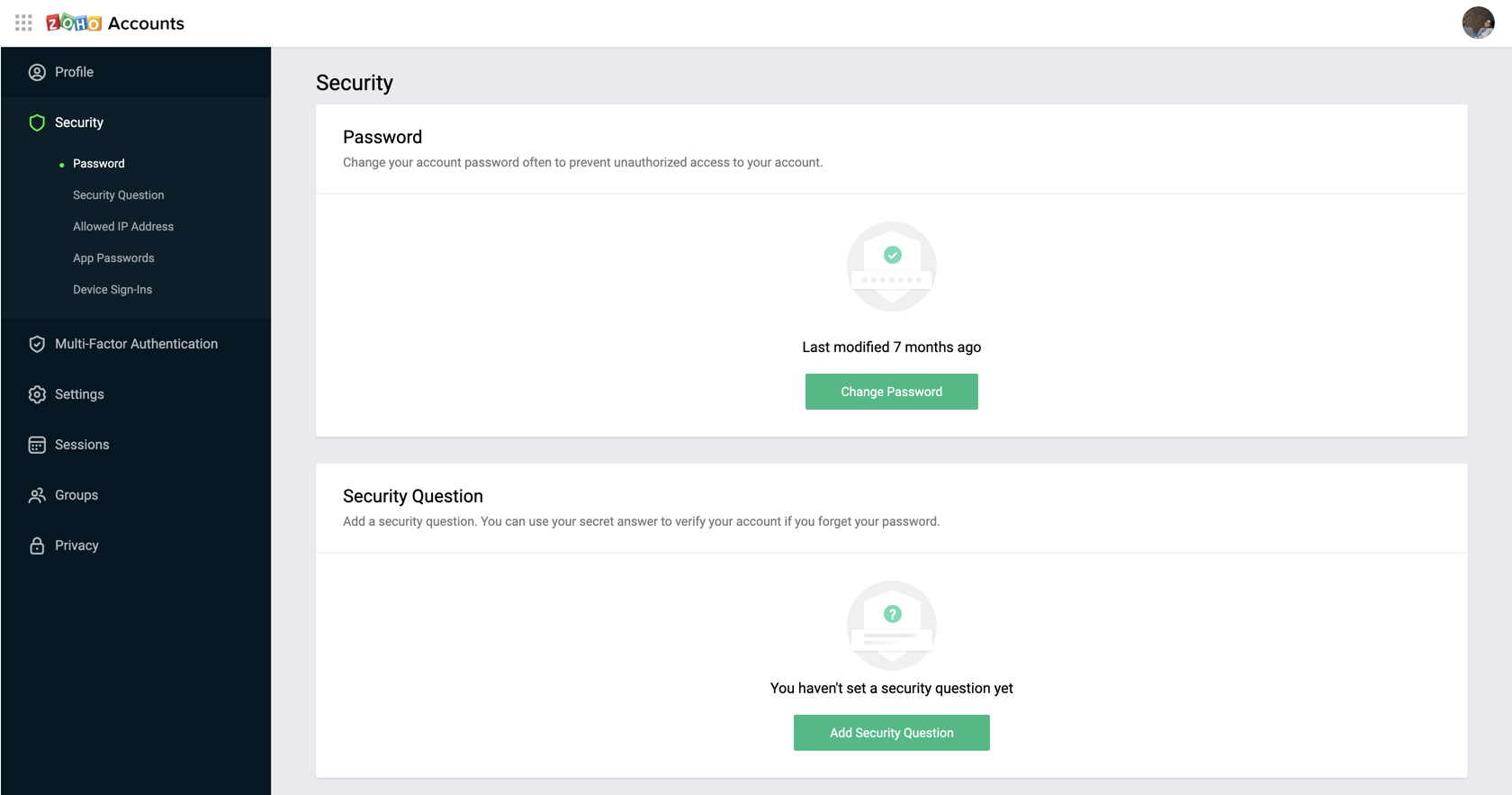Click the Zoho logo in header
Image resolution: width=1512 pixels, height=795 pixels.
click(74, 23)
